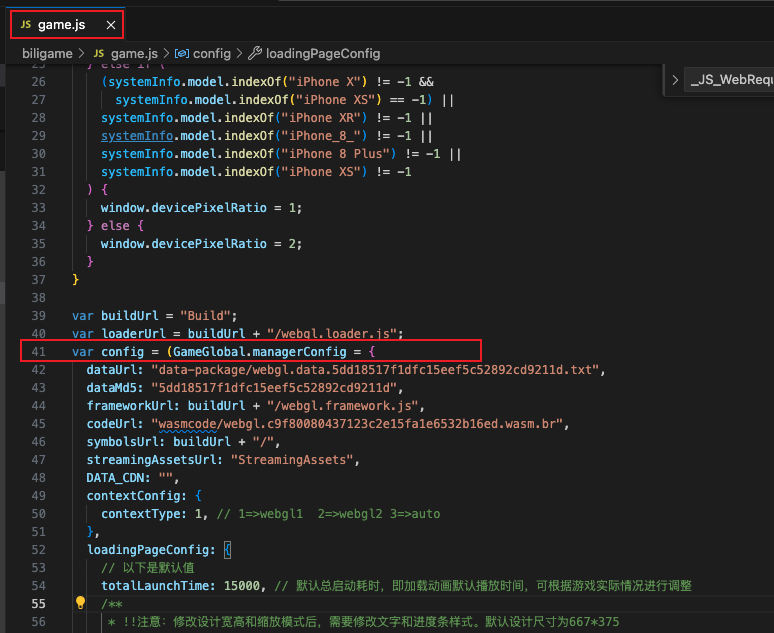Focus the _JS_WebRequ search input
Screen dimensions: 774x633
pos(729,79)
